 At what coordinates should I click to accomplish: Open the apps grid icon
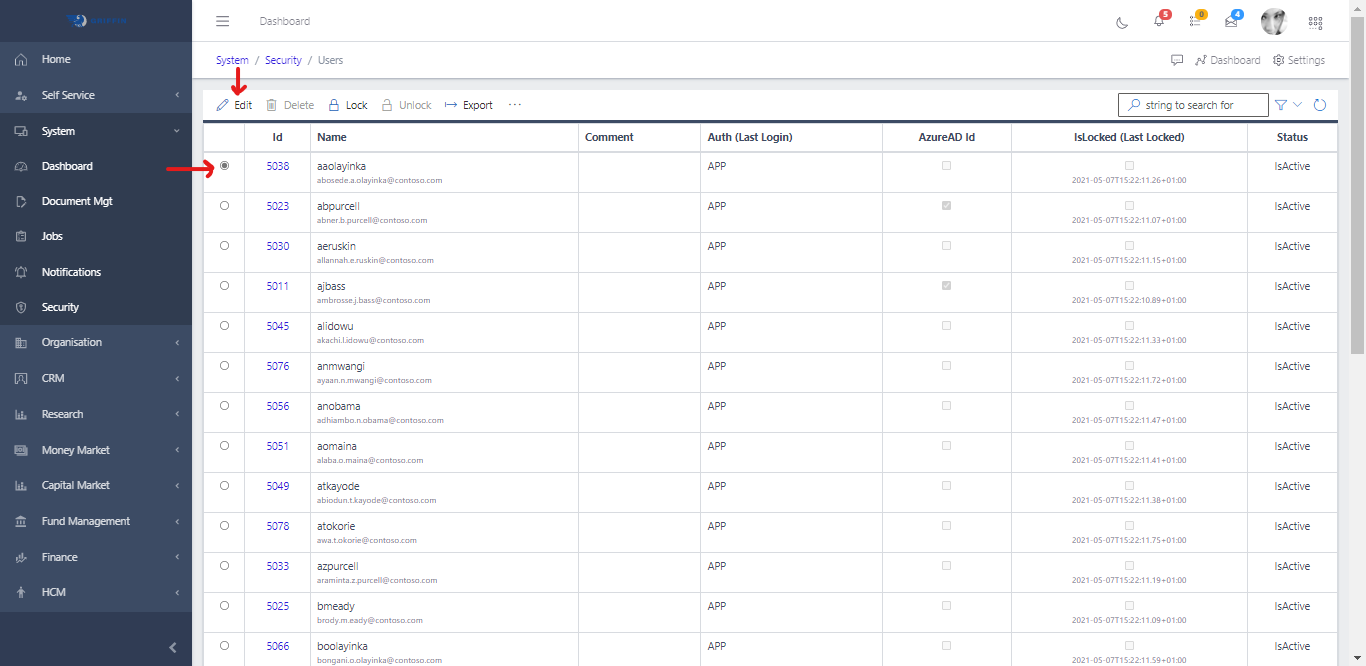(1315, 22)
